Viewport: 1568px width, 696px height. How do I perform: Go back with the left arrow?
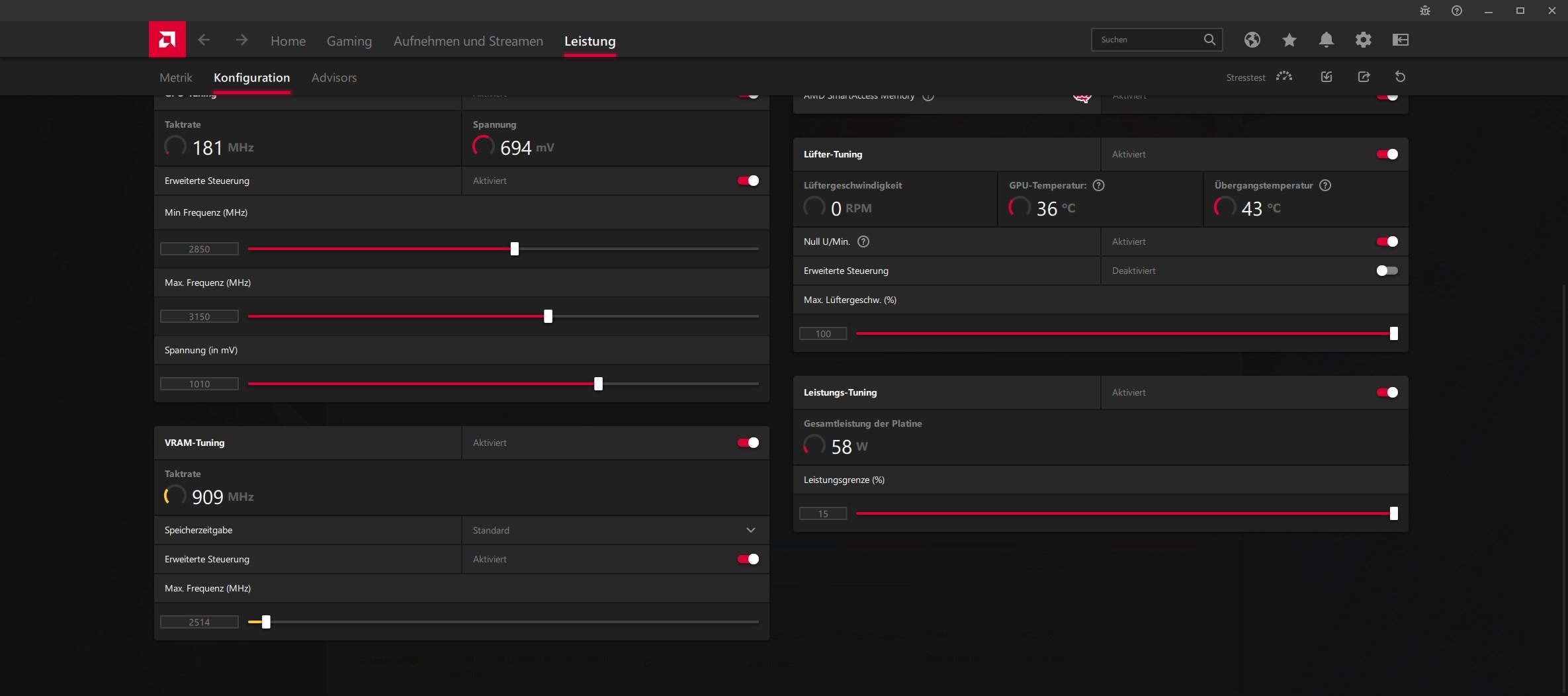tap(204, 40)
